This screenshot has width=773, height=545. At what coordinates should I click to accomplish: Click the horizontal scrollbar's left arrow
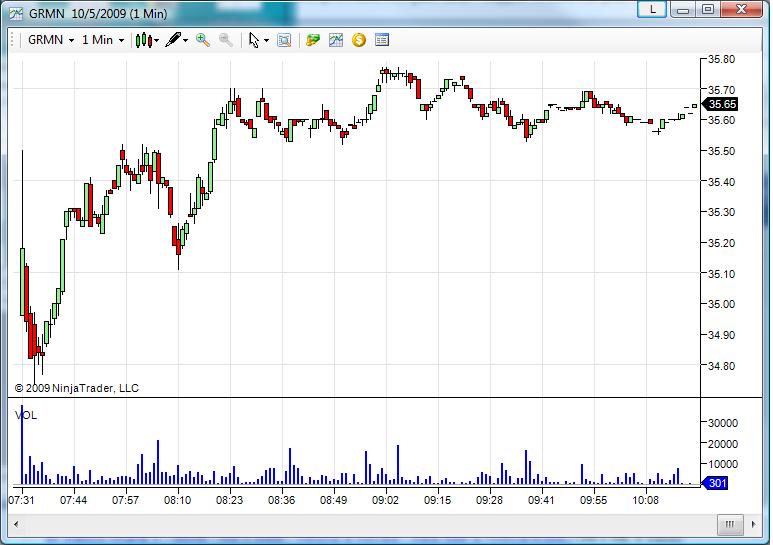[x=16, y=524]
